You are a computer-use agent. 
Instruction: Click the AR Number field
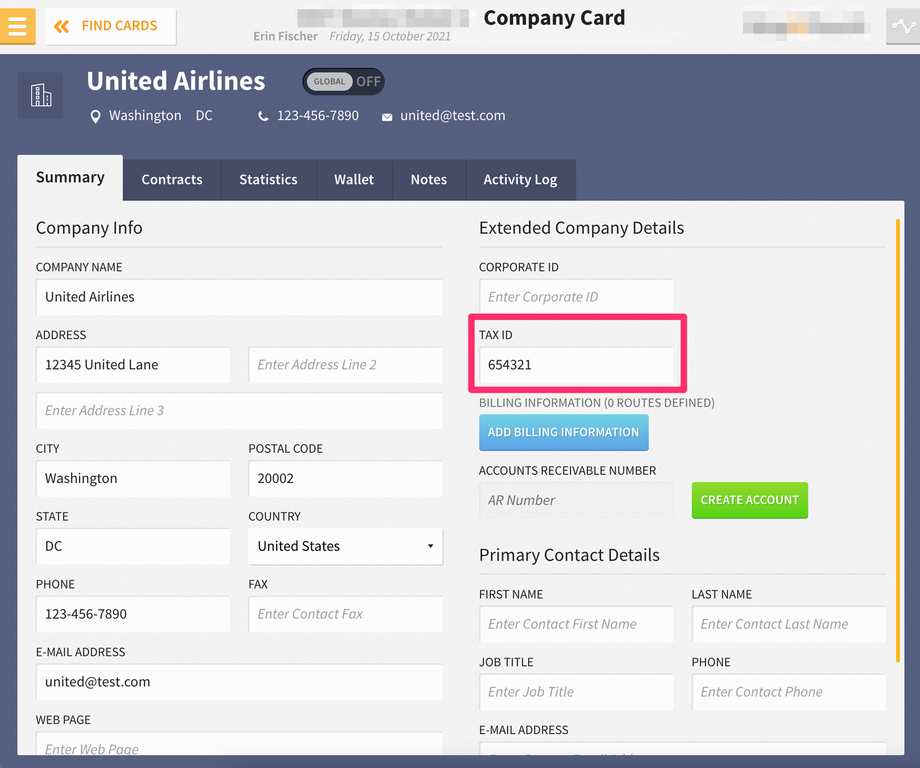(576, 500)
